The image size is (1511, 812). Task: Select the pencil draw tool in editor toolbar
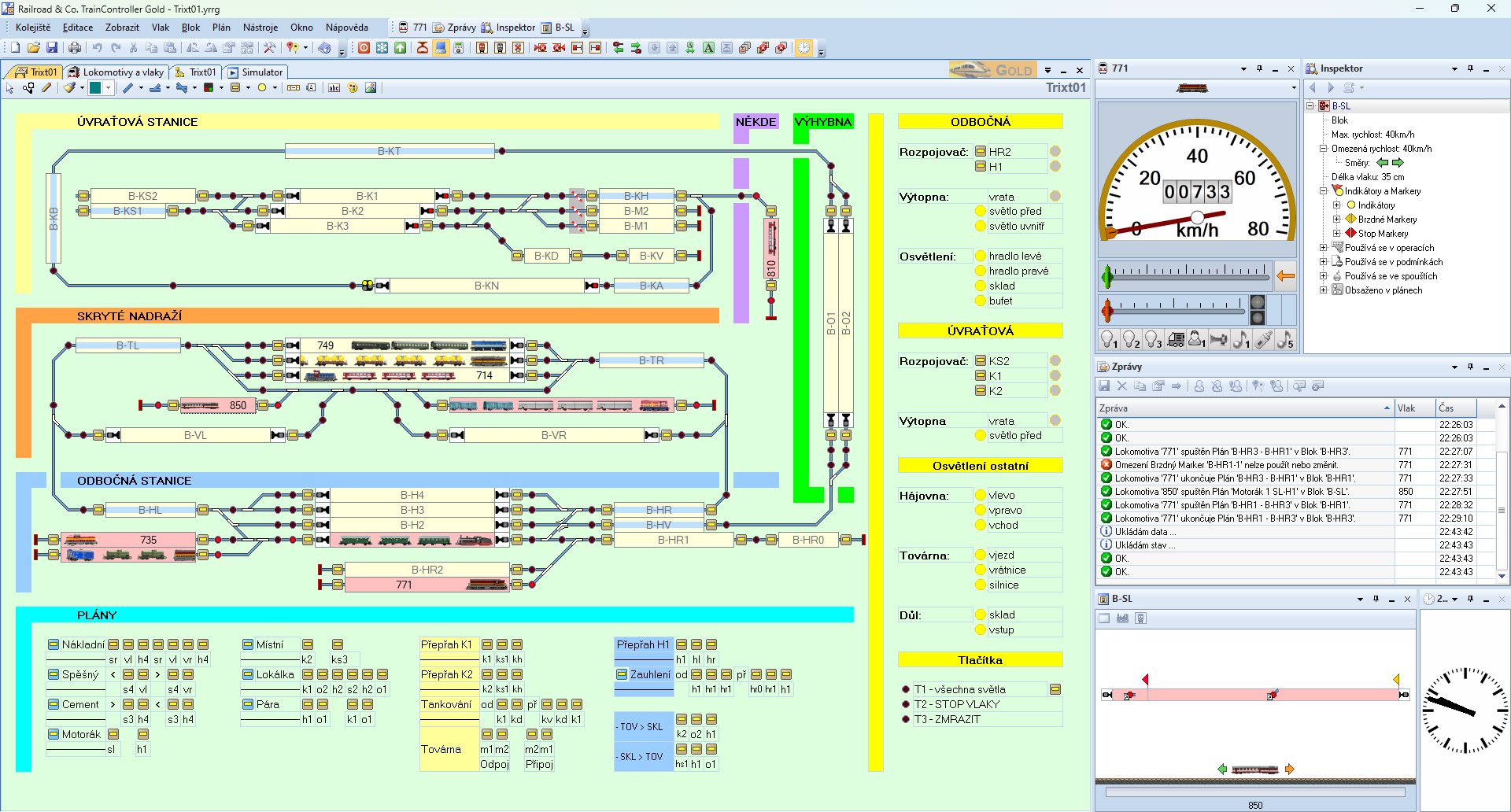[x=46, y=88]
